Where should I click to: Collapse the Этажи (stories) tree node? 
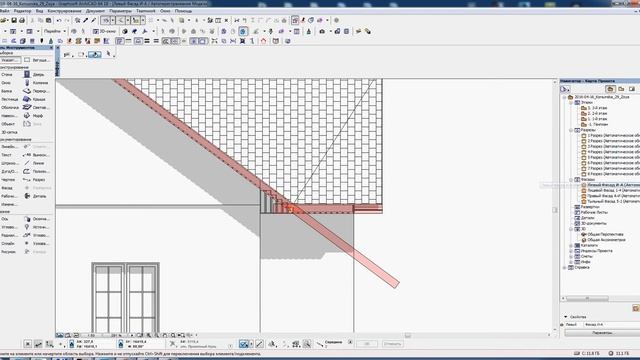[571, 102]
